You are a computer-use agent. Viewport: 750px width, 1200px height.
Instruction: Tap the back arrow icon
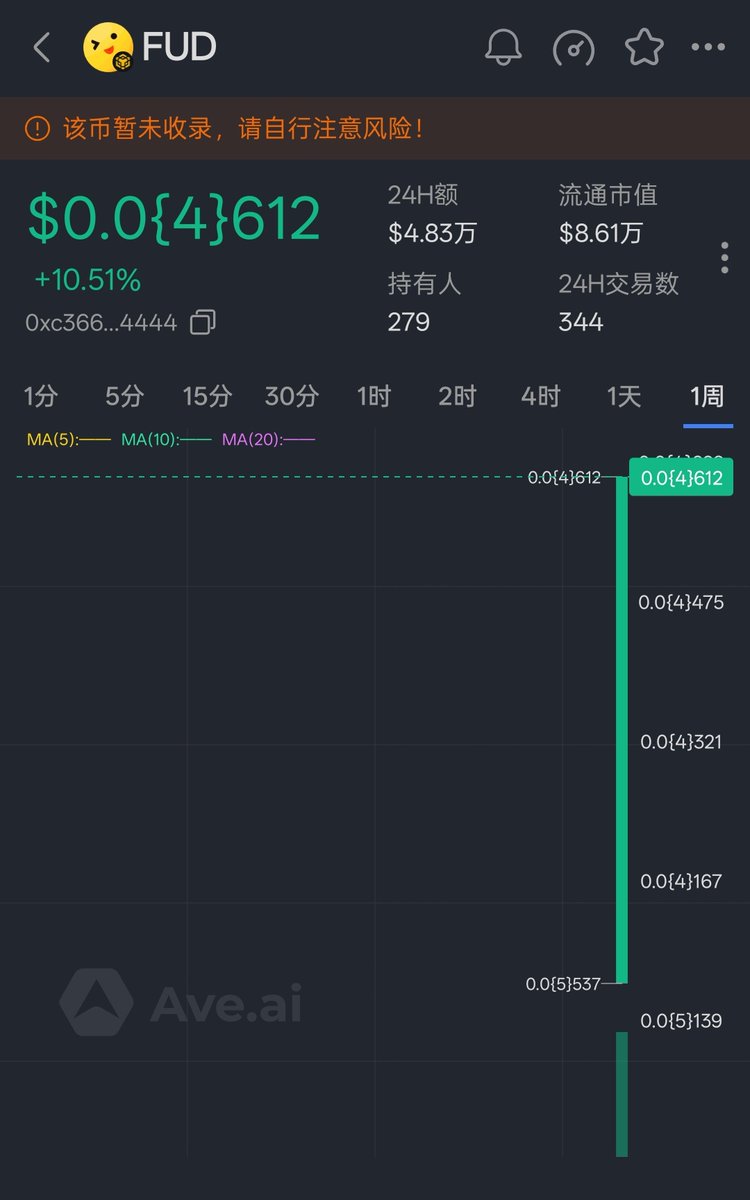coord(42,47)
